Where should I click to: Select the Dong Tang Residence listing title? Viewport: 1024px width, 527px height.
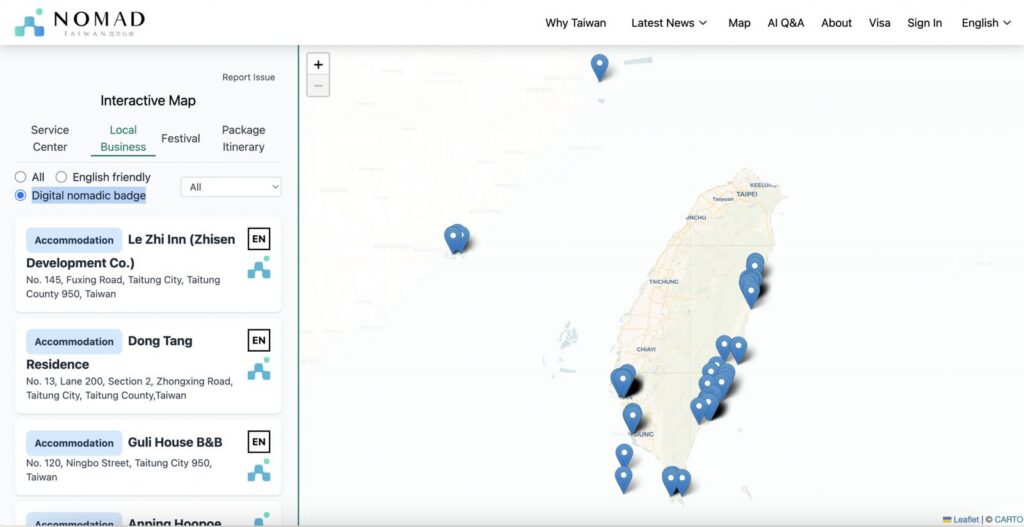point(109,352)
